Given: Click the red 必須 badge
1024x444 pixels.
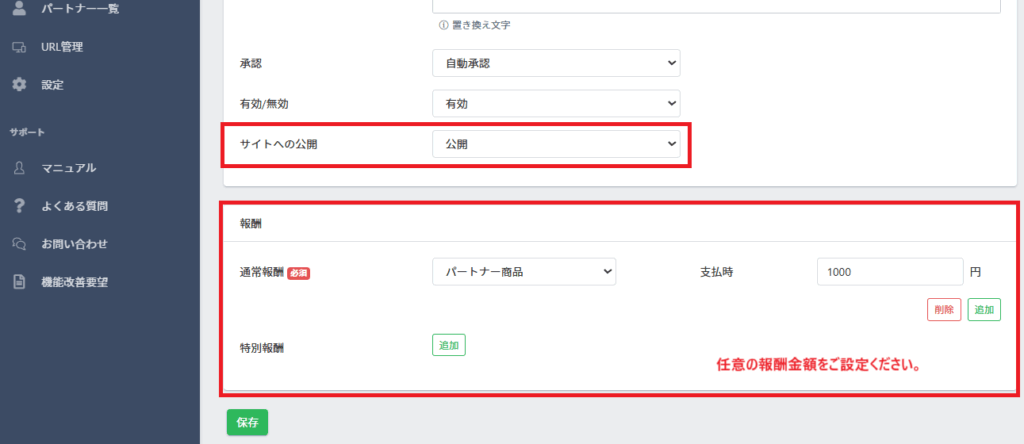Looking at the screenshot, I should tap(298, 274).
